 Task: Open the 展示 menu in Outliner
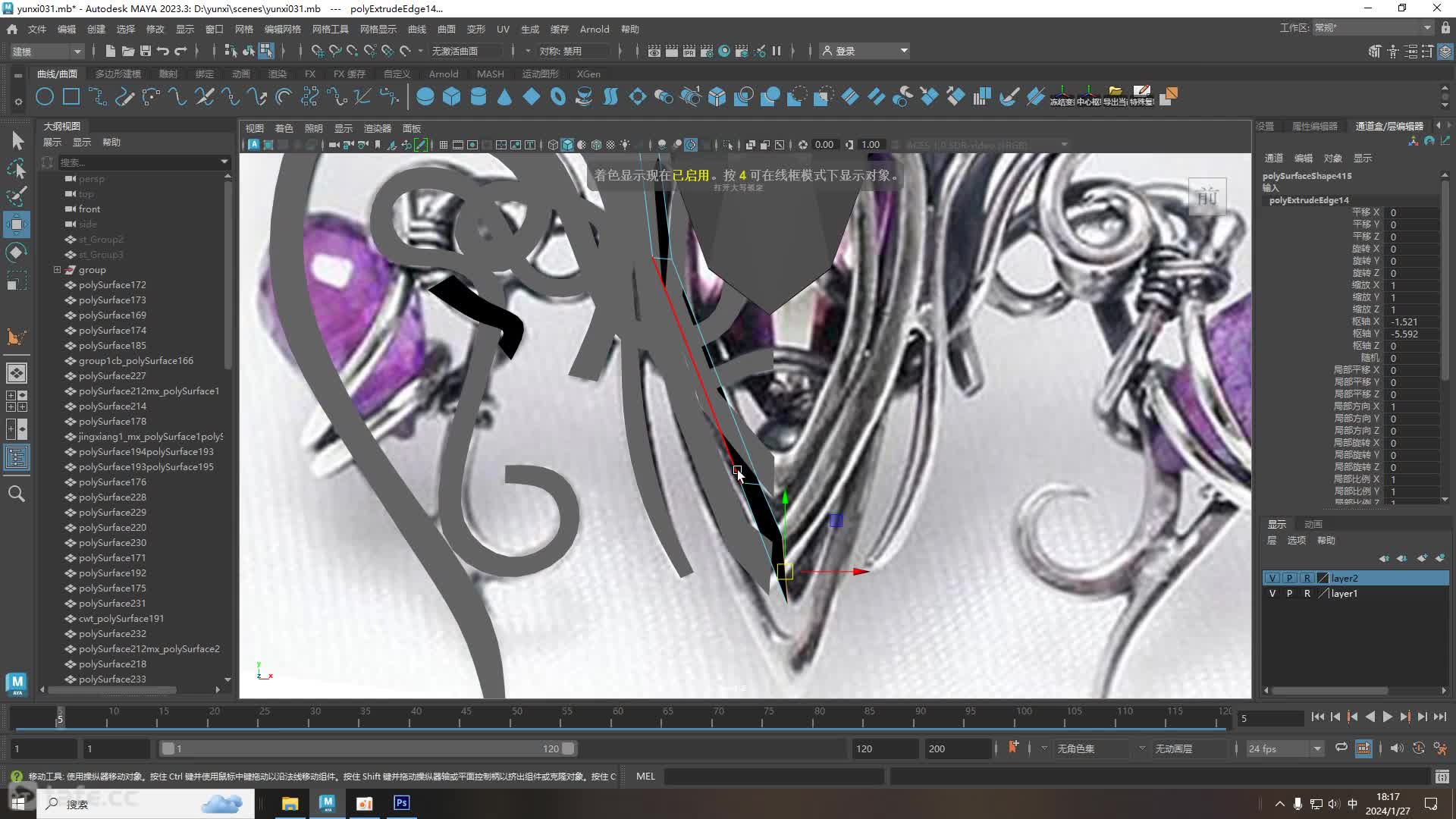coord(52,143)
